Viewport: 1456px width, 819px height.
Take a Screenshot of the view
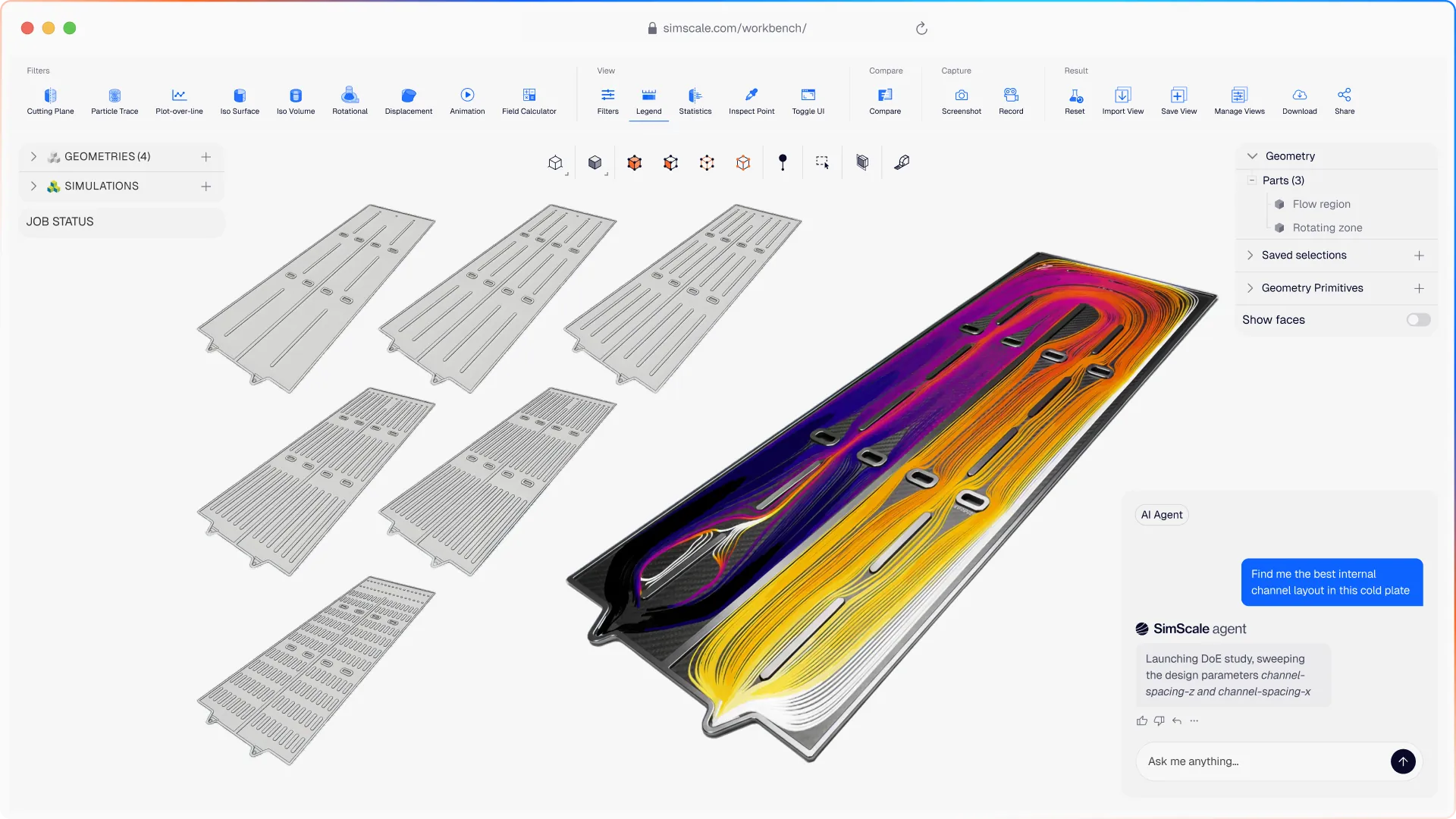pyautogui.click(x=962, y=101)
